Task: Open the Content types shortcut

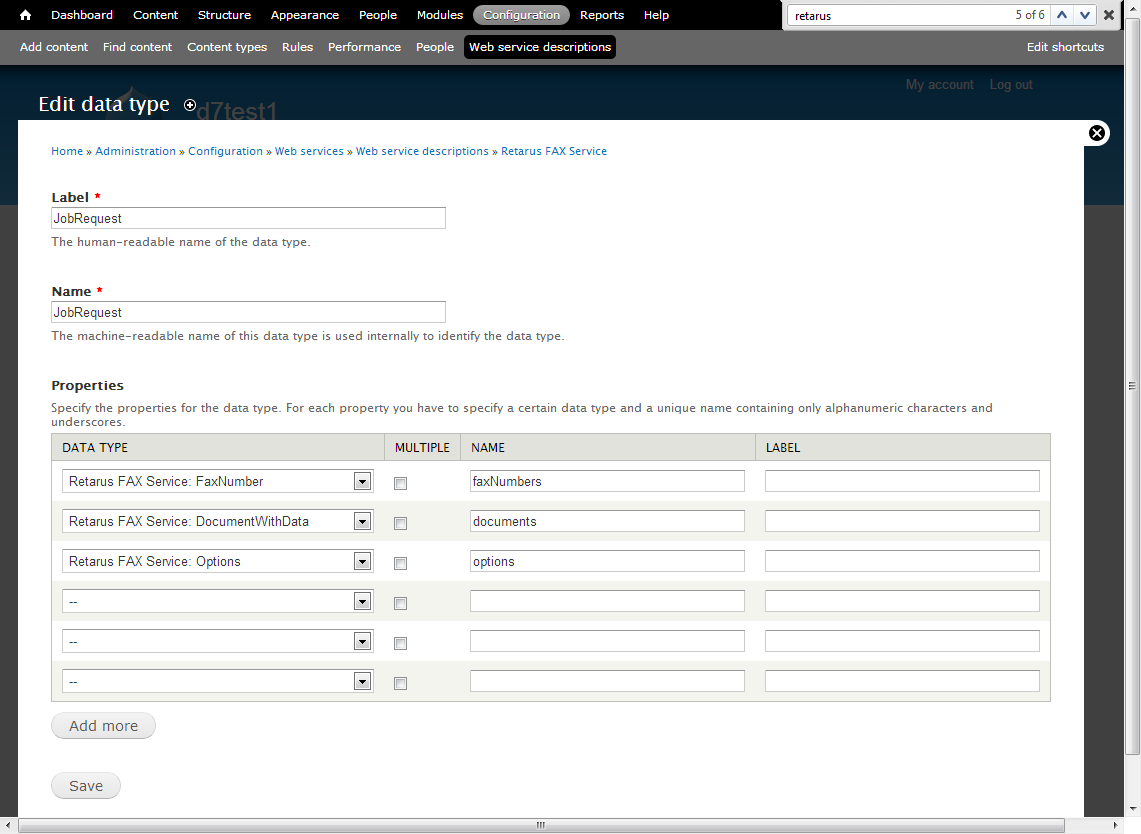Action: click(x=227, y=47)
